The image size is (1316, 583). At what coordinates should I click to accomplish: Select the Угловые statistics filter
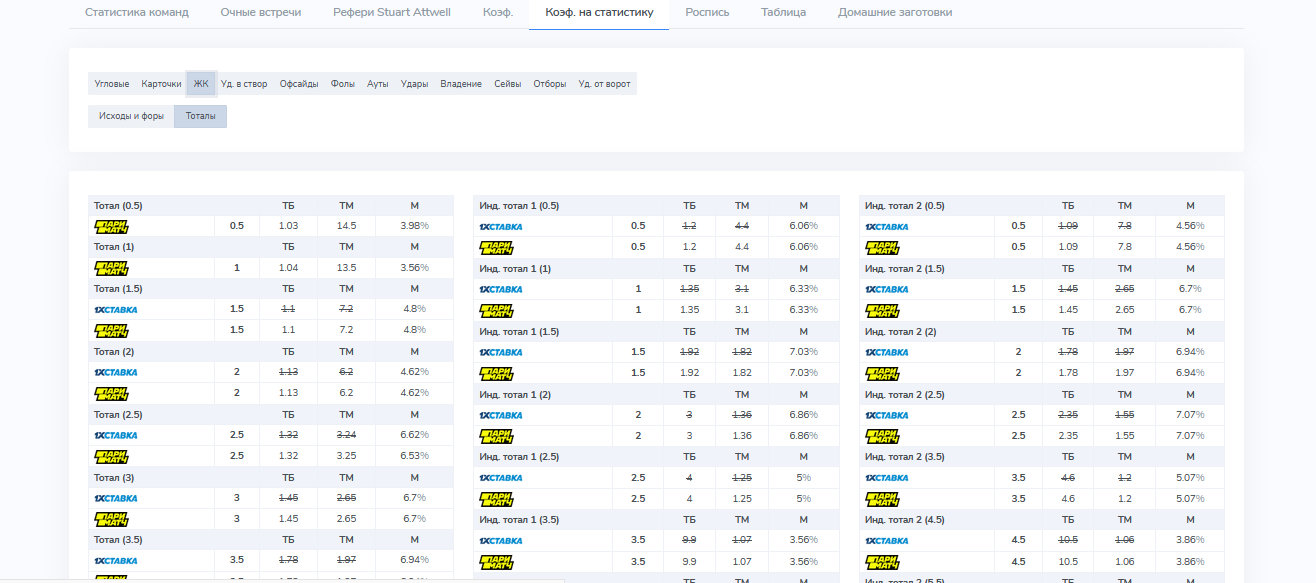[111, 84]
